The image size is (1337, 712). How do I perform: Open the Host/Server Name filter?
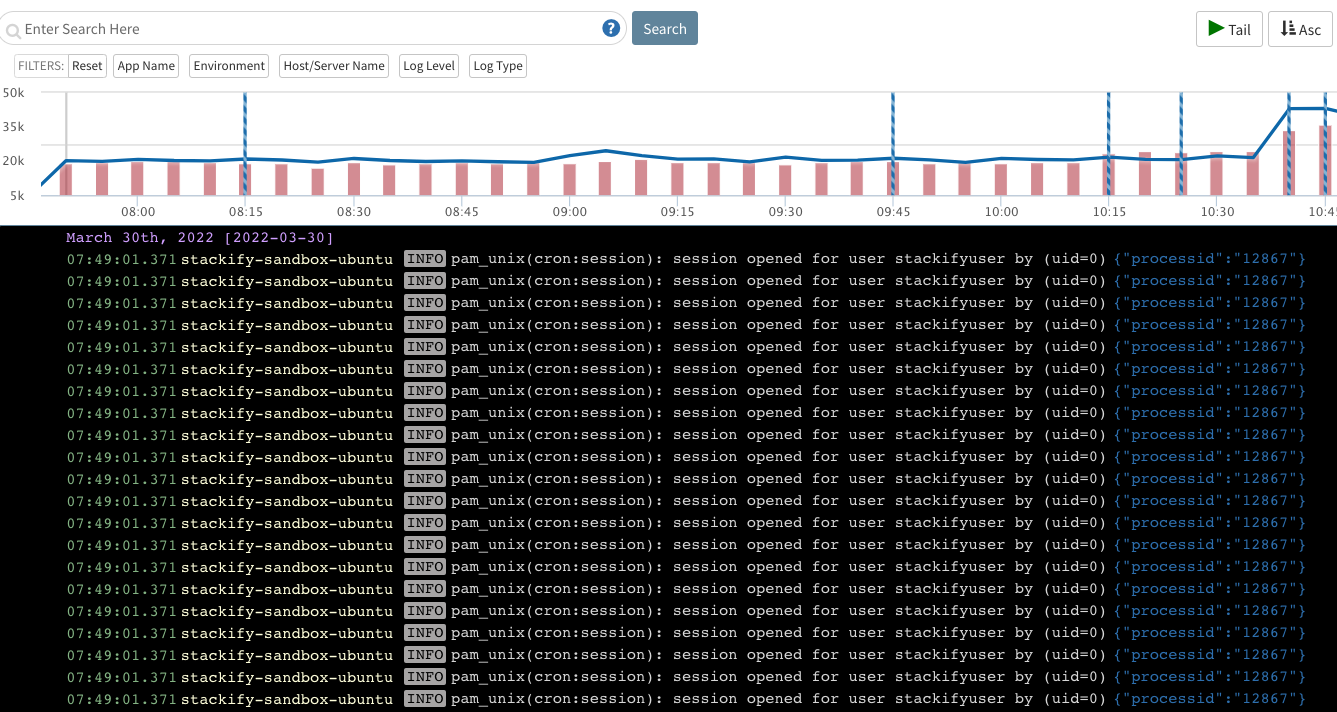[x=334, y=66]
